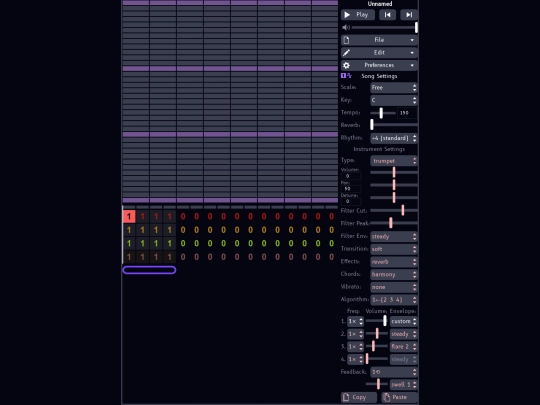This screenshot has width=540, height=405.
Task: Select the first pattern box in brown channel
Action: [129, 257]
